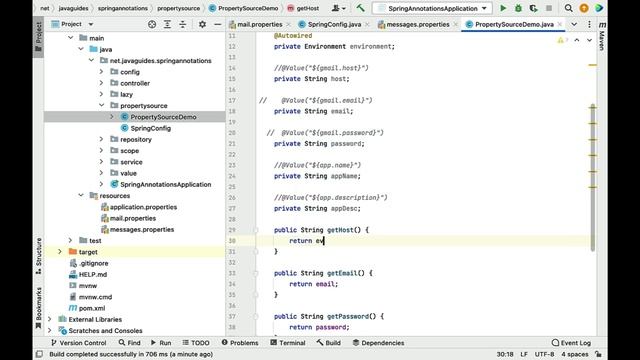Open the user account icon in toolbar

coord(338,8)
